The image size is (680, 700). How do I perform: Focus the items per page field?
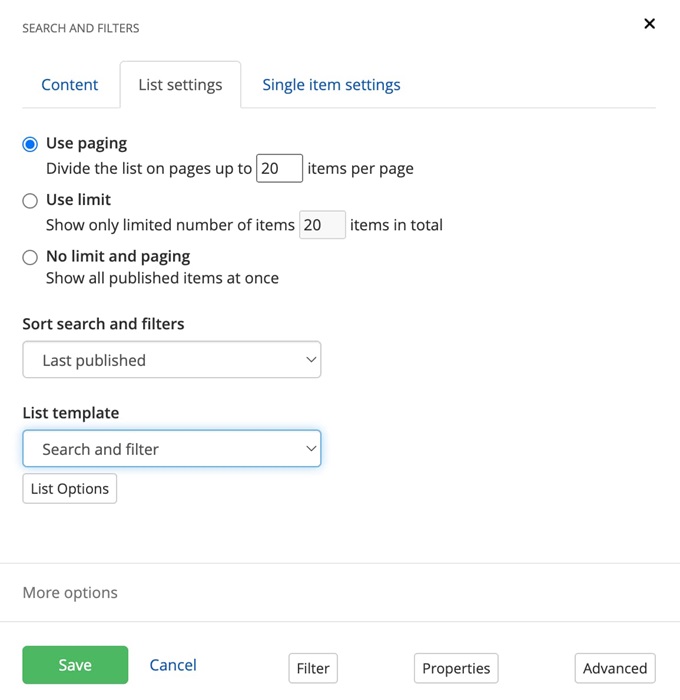click(280, 168)
